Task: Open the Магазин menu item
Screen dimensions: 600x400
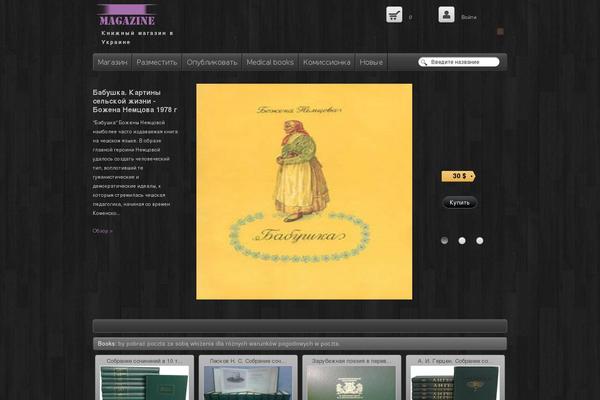Action: (112, 62)
